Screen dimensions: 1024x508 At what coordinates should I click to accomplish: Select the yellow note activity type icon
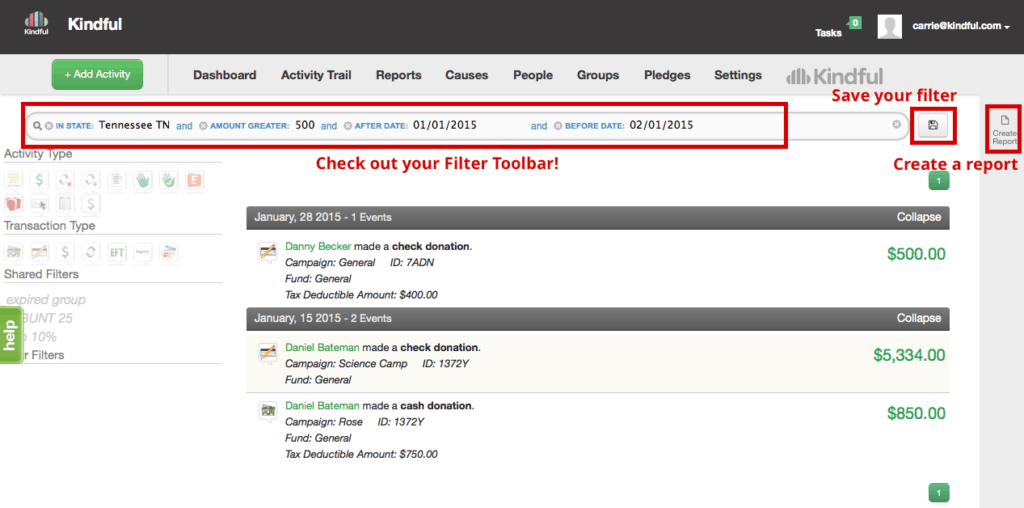[x=14, y=181]
